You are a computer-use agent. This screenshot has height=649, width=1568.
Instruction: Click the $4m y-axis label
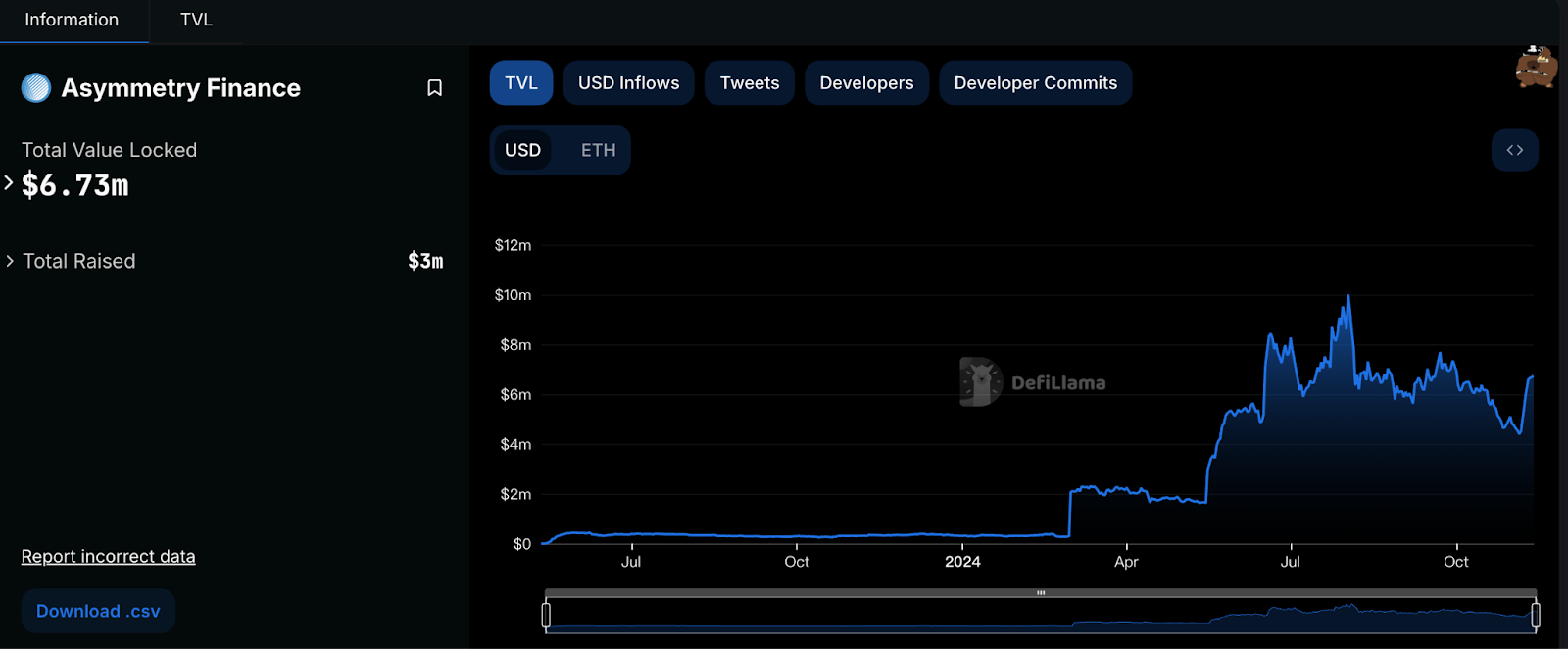pyautogui.click(x=515, y=445)
